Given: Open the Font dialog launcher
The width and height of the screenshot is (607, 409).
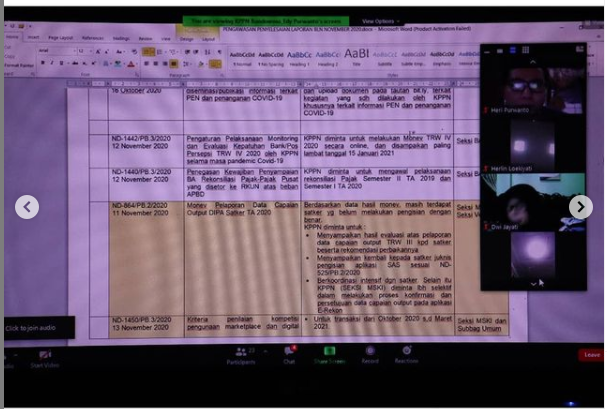Looking at the screenshot, I should click(x=136, y=74).
